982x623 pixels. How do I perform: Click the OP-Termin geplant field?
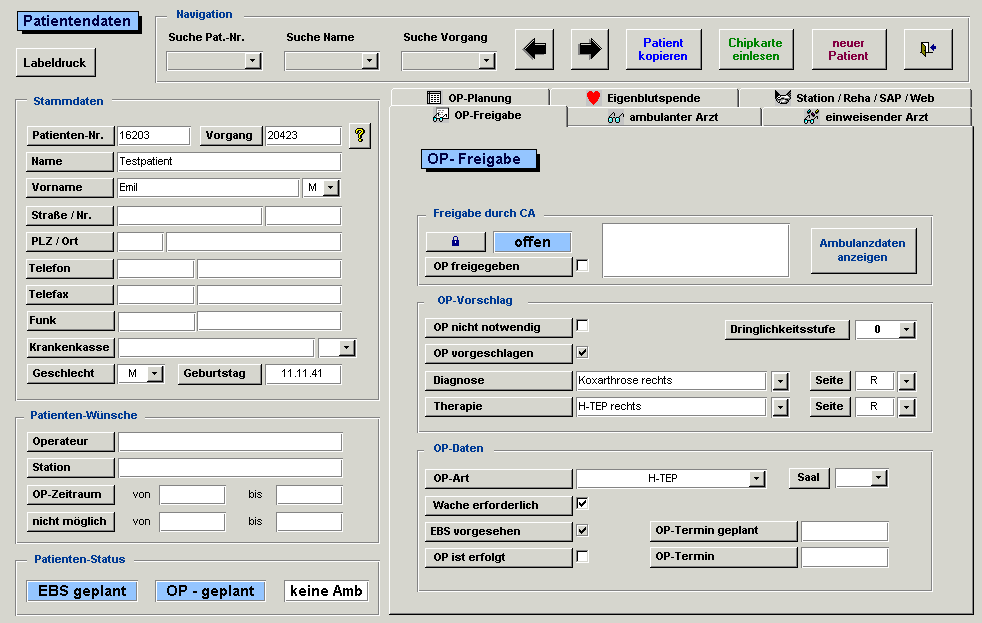[x=845, y=531]
